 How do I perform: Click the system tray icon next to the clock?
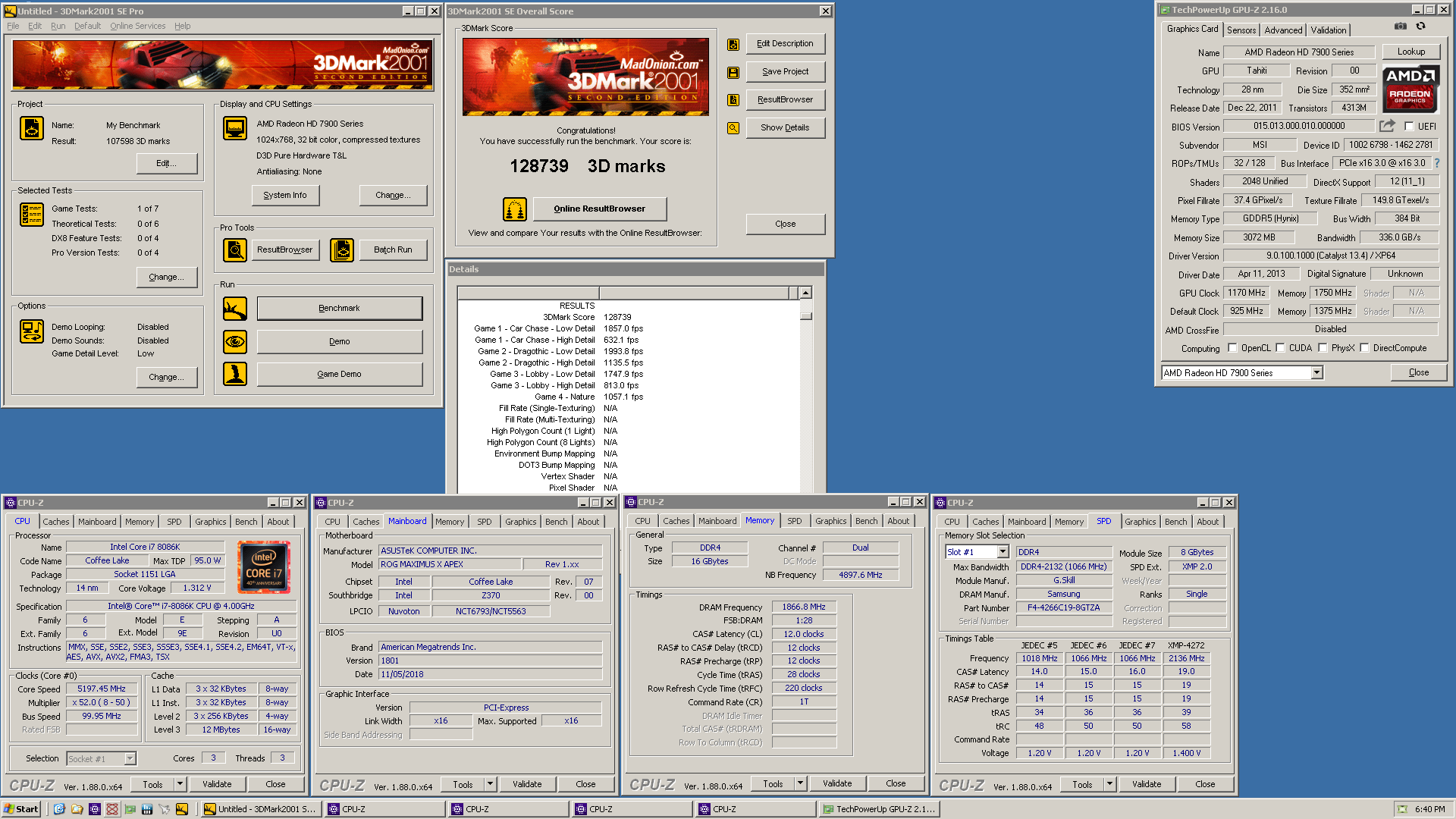click(x=1403, y=809)
